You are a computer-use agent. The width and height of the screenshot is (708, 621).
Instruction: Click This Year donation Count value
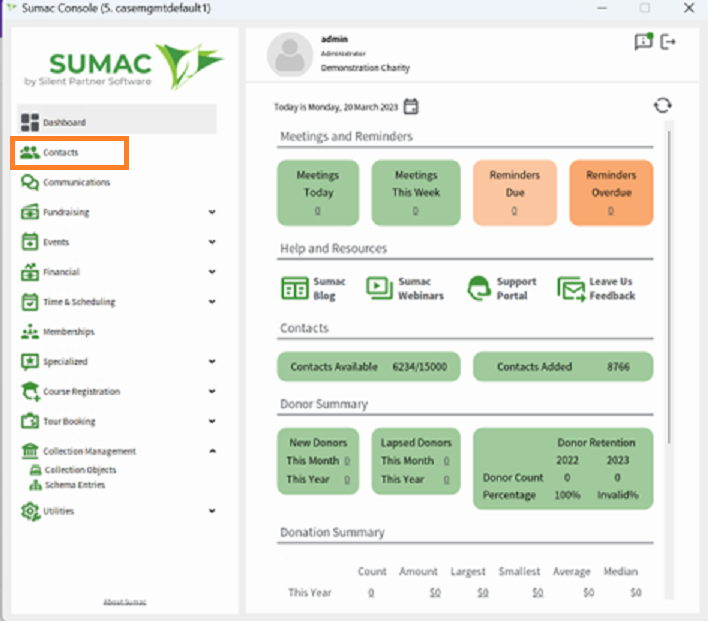(371, 592)
